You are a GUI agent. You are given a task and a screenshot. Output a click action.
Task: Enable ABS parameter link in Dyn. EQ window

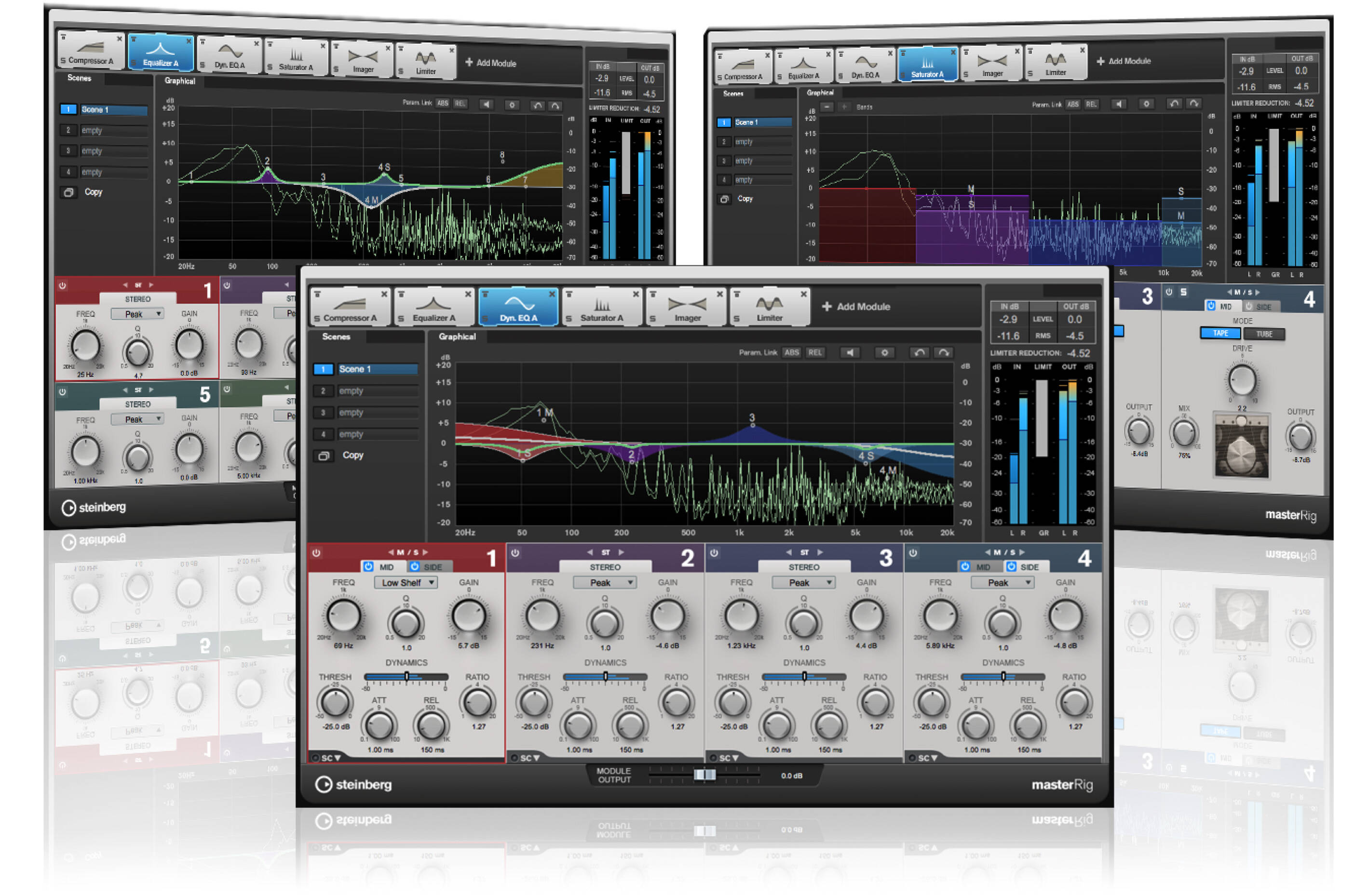coord(791,353)
